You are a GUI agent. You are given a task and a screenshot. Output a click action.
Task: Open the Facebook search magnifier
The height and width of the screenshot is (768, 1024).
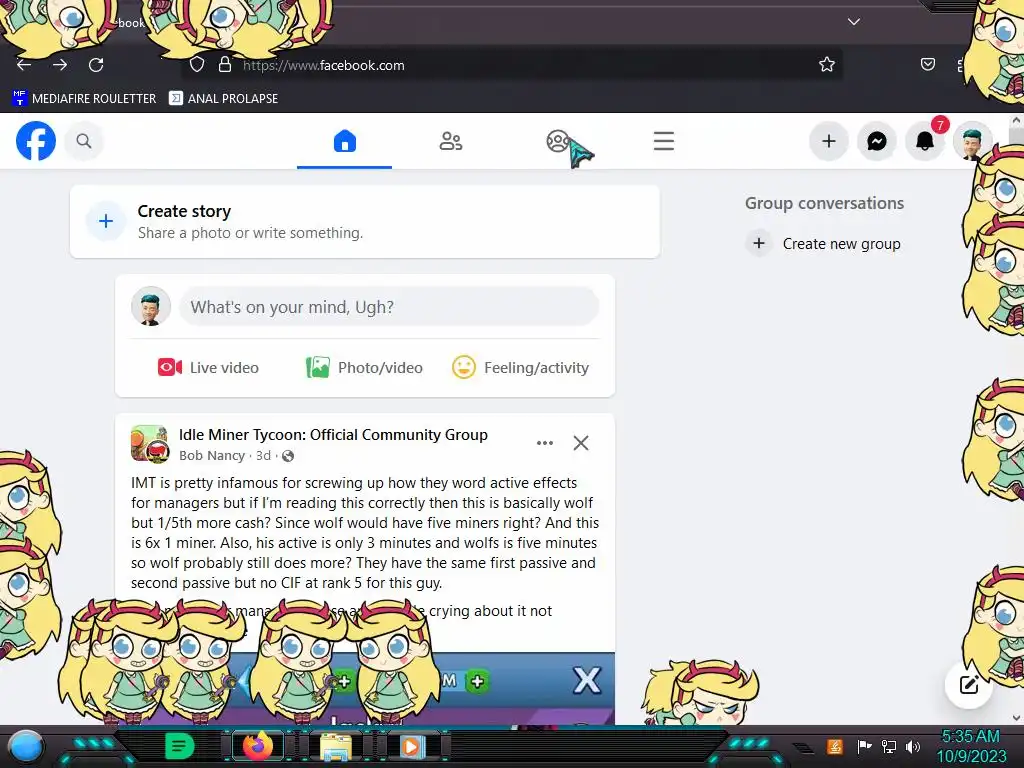[x=84, y=141]
